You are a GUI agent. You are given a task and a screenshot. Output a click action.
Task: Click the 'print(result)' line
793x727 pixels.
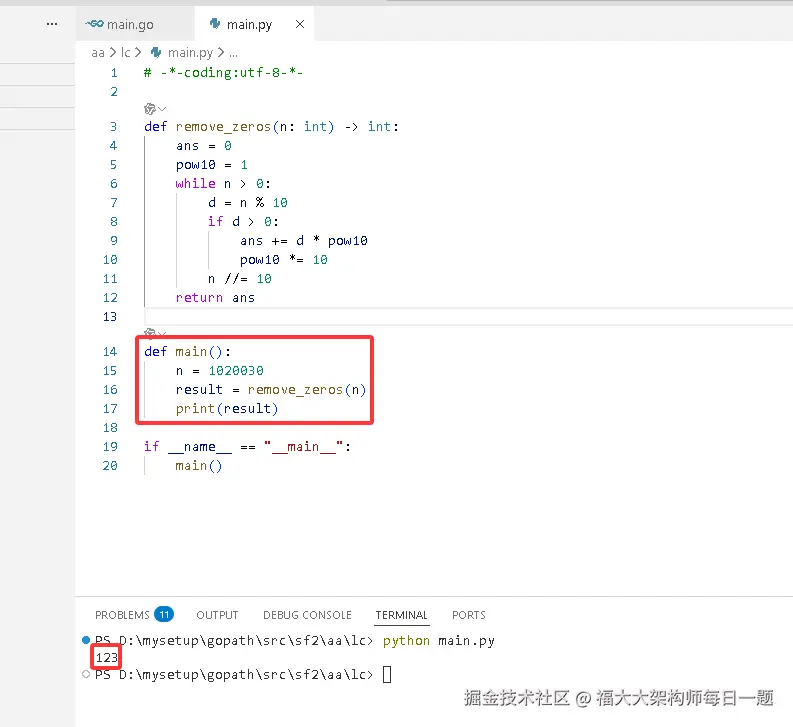[227, 409]
